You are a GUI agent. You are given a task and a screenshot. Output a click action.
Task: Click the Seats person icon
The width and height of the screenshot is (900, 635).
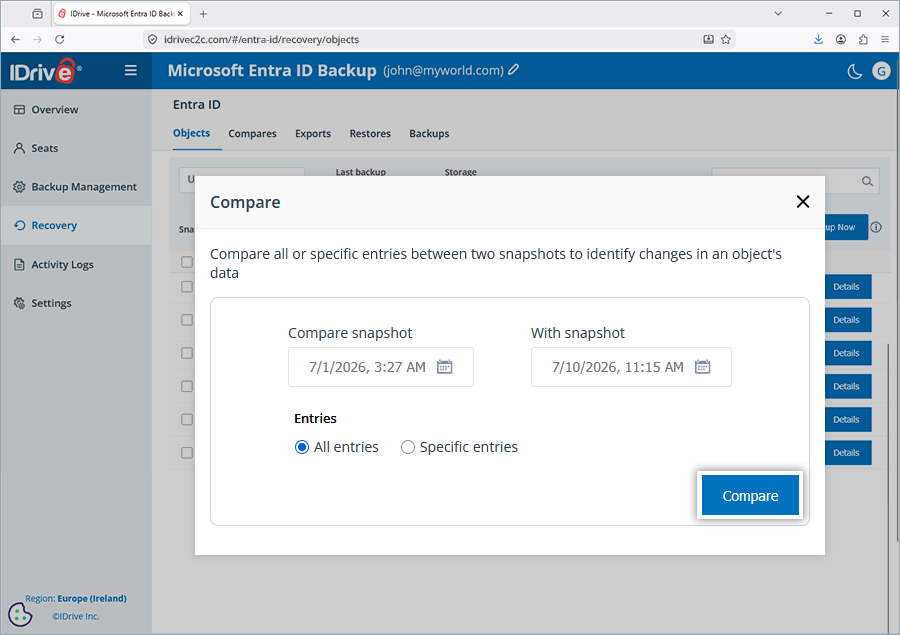[20, 148]
